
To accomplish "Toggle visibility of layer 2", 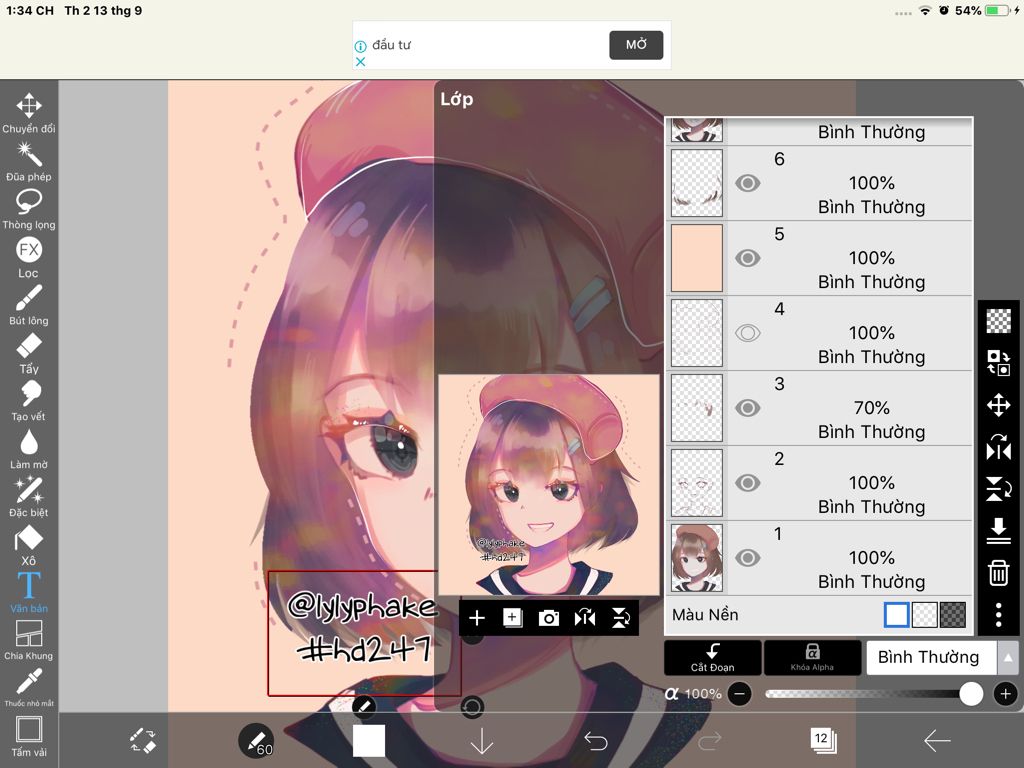I will pyautogui.click(x=748, y=483).
